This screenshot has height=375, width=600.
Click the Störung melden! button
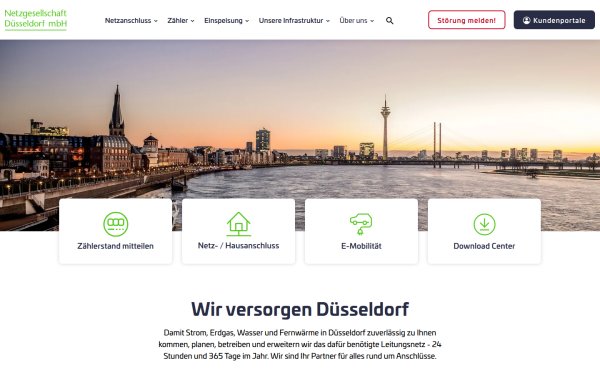[466, 20]
